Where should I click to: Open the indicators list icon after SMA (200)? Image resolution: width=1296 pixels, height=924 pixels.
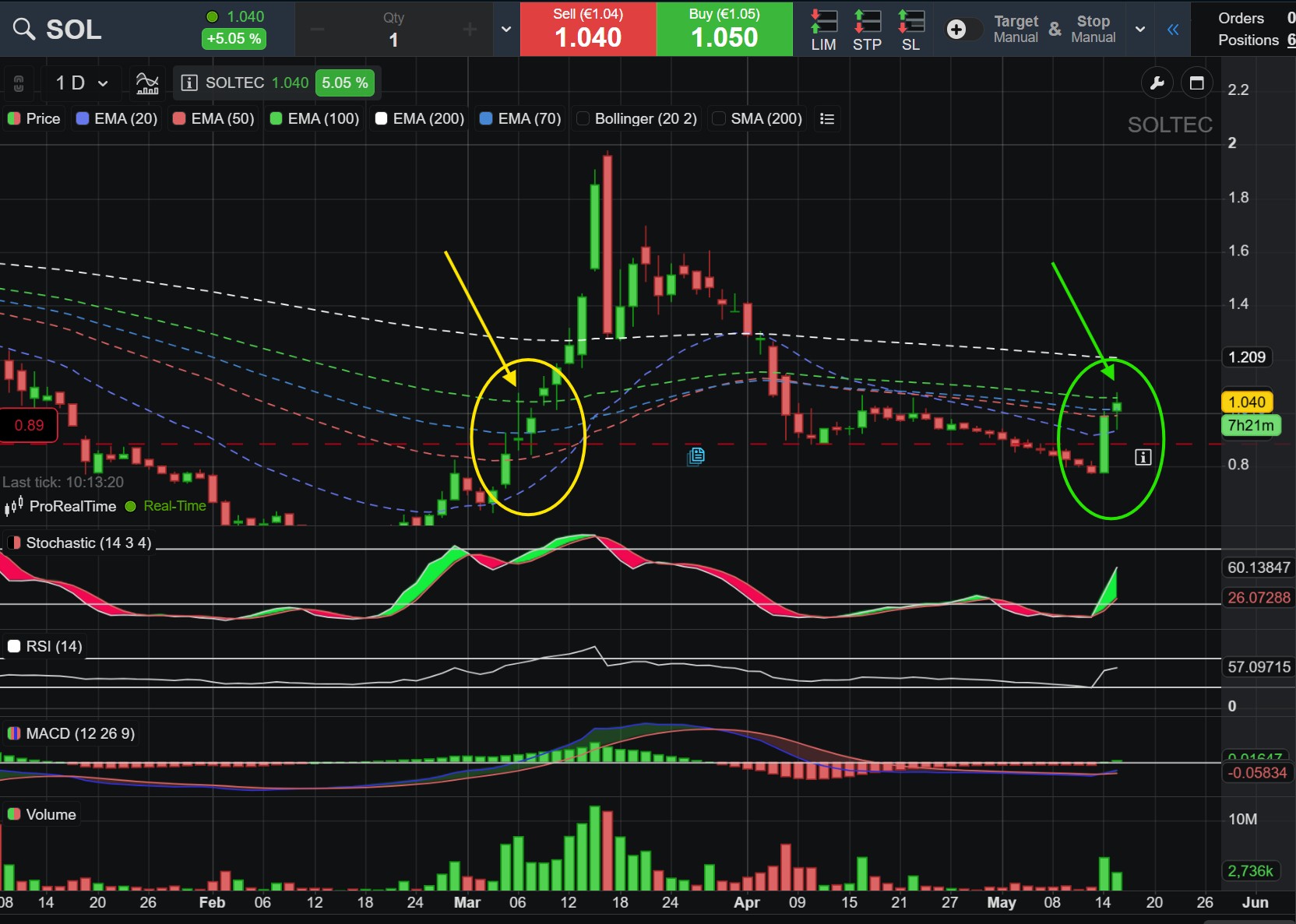[827, 118]
